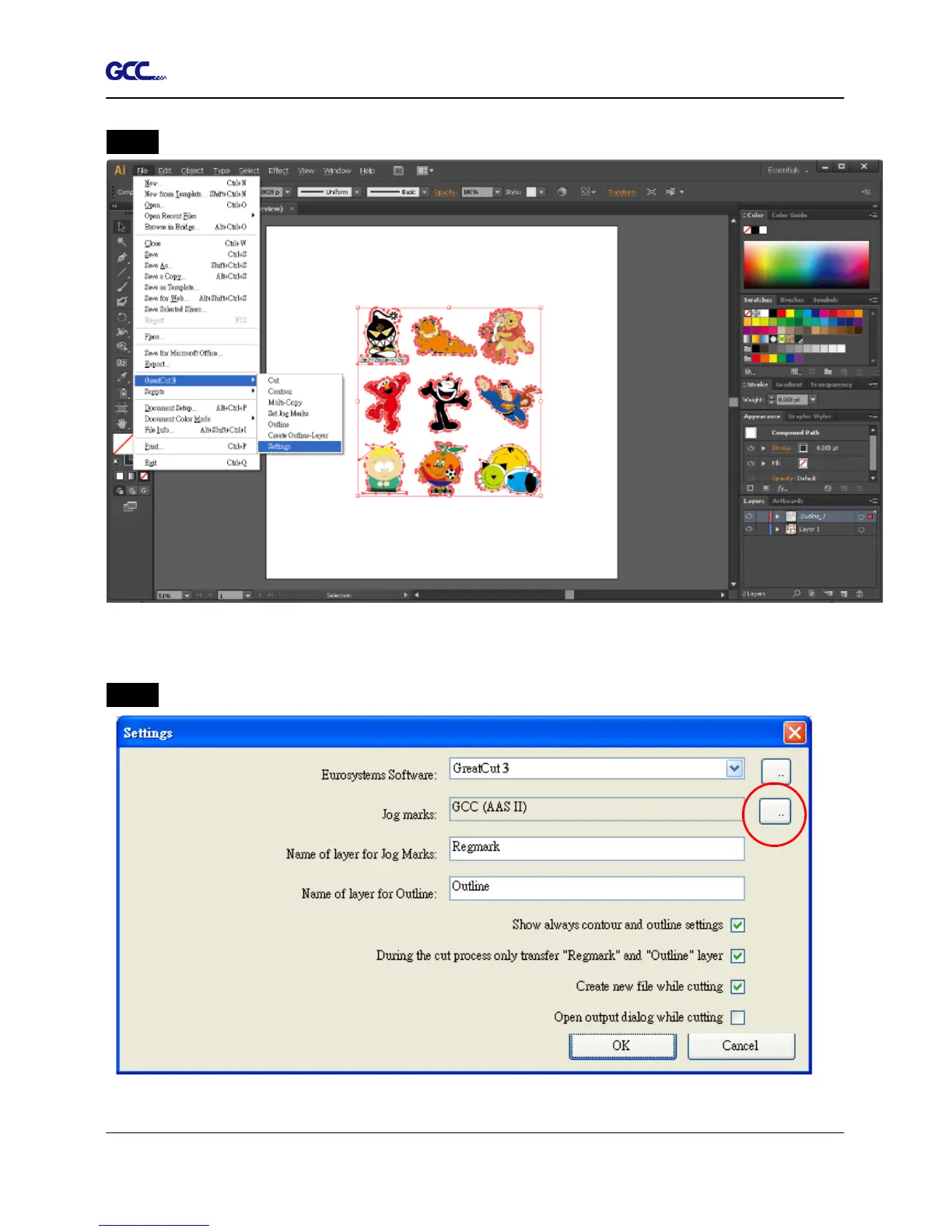Hide Layer 1 with eye icon

pyautogui.click(x=749, y=529)
